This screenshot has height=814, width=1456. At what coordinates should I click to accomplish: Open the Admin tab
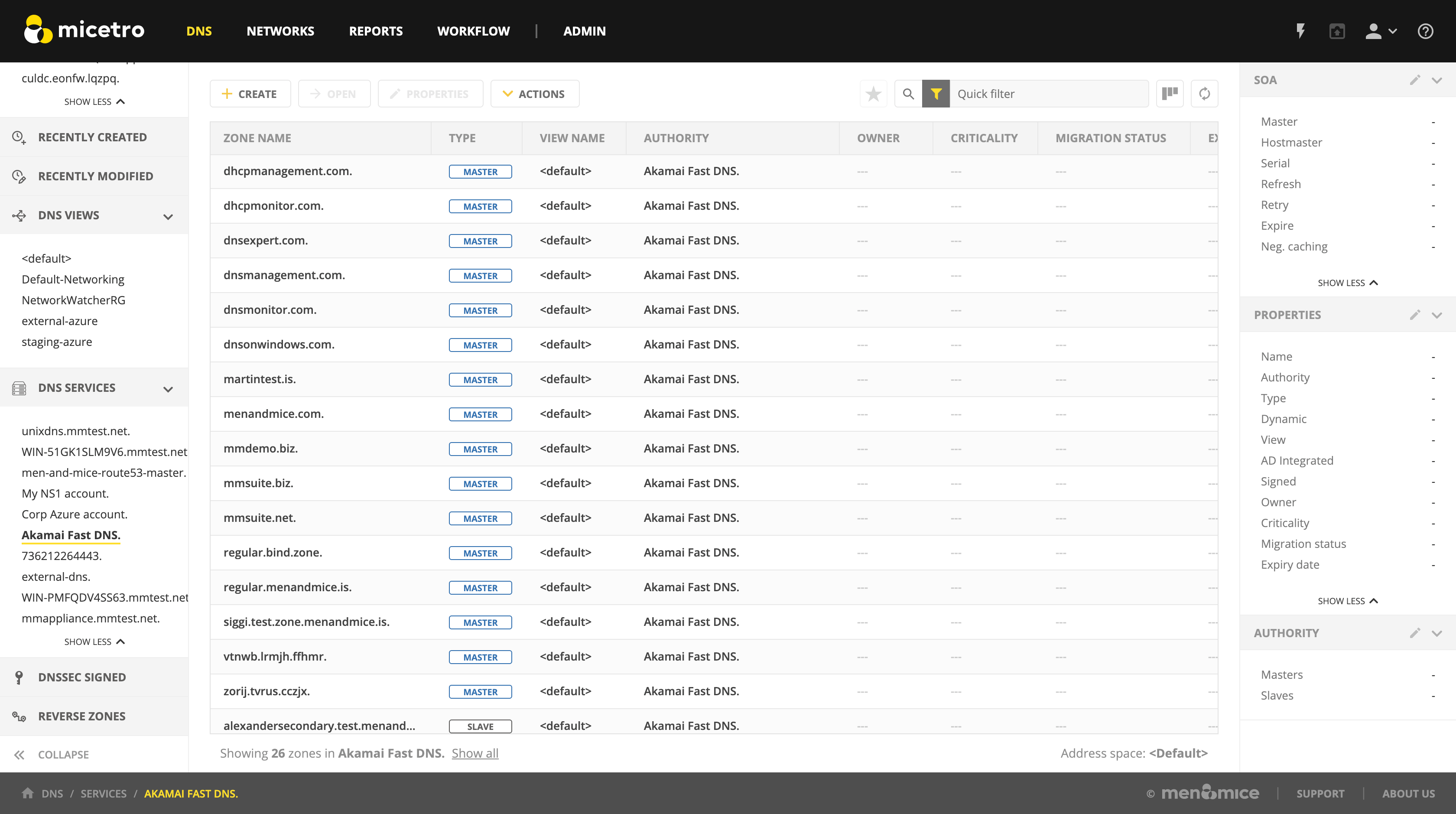(585, 31)
